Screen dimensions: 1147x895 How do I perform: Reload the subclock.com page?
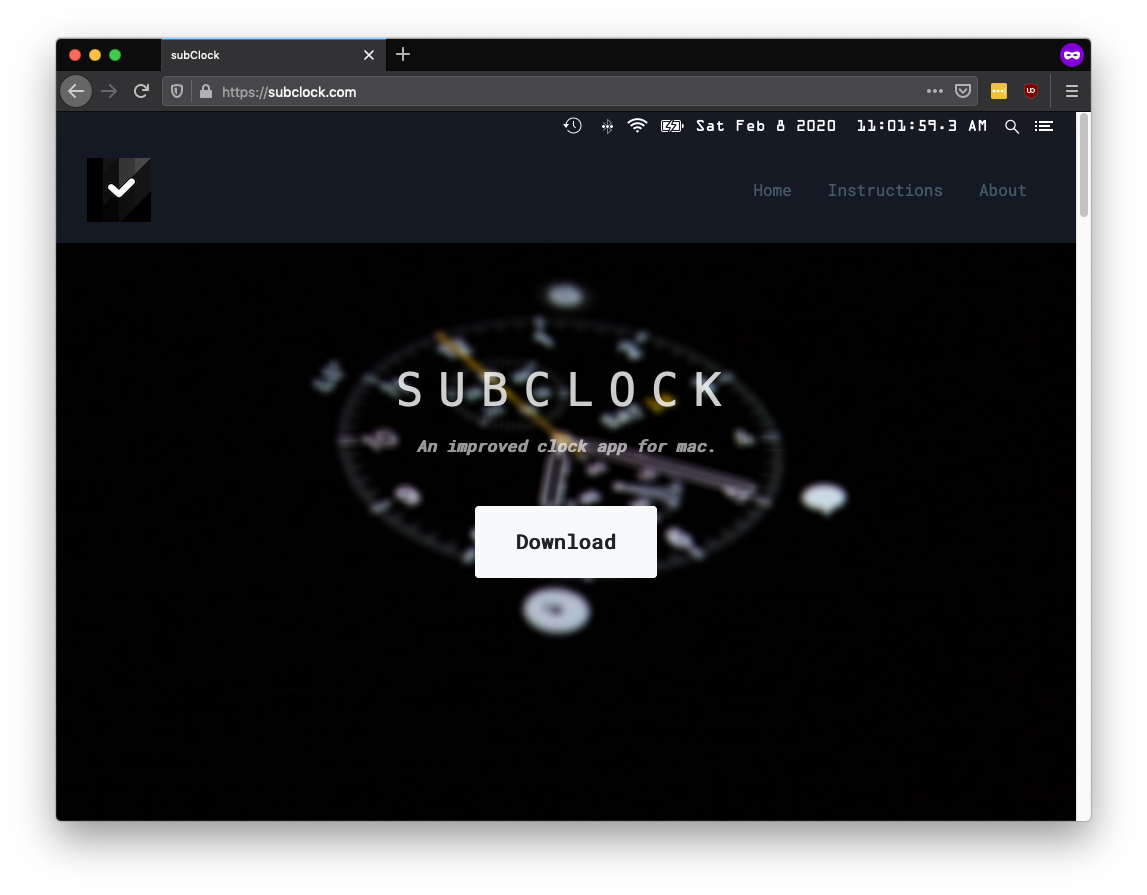click(141, 91)
